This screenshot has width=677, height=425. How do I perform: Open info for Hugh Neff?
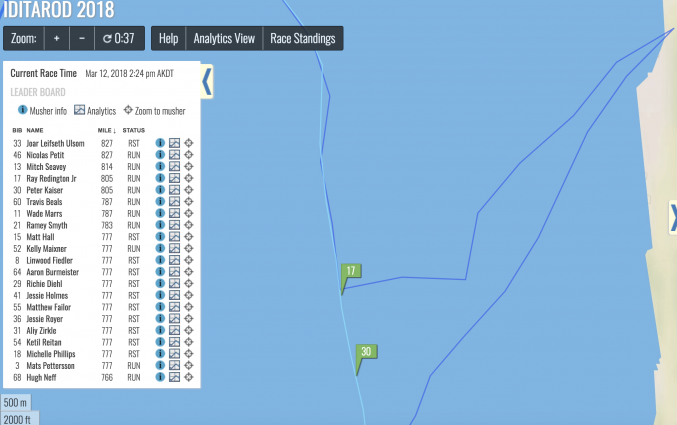160,377
